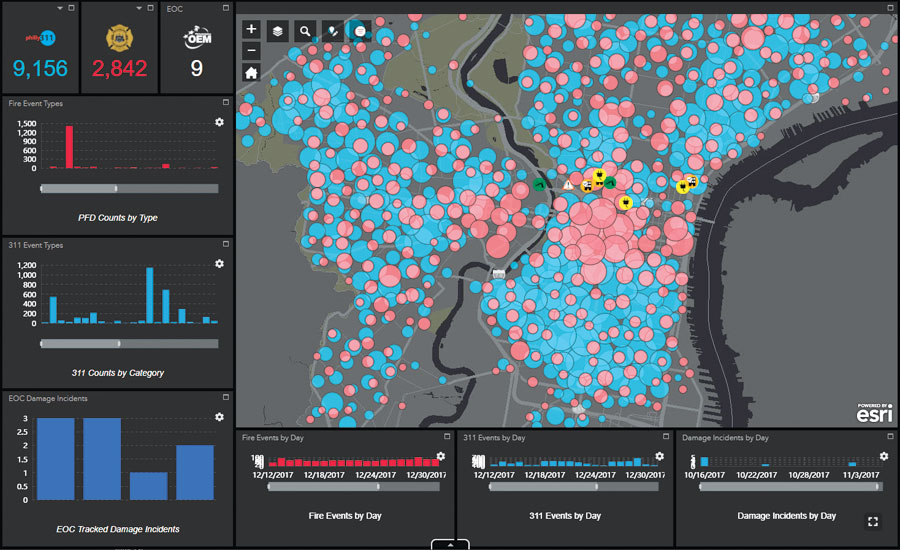Zoom out on the map
The width and height of the screenshot is (900, 550).
251,51
